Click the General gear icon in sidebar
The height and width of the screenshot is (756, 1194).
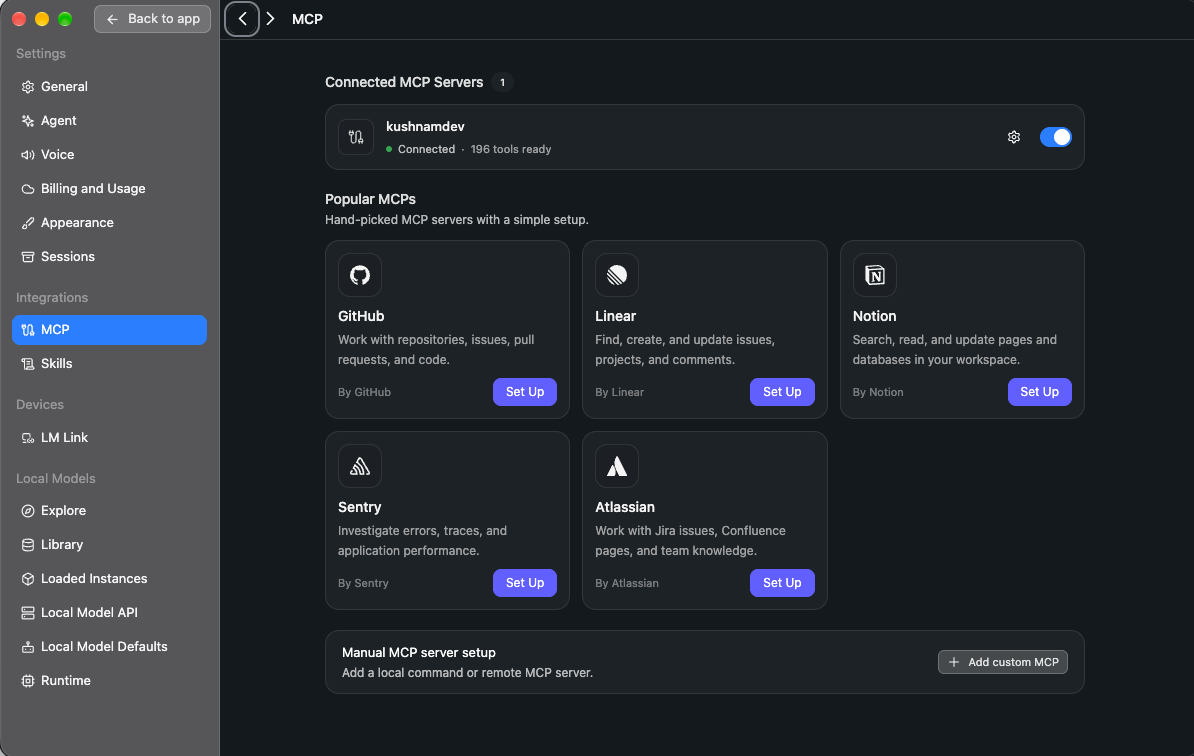tap(28, 87)
